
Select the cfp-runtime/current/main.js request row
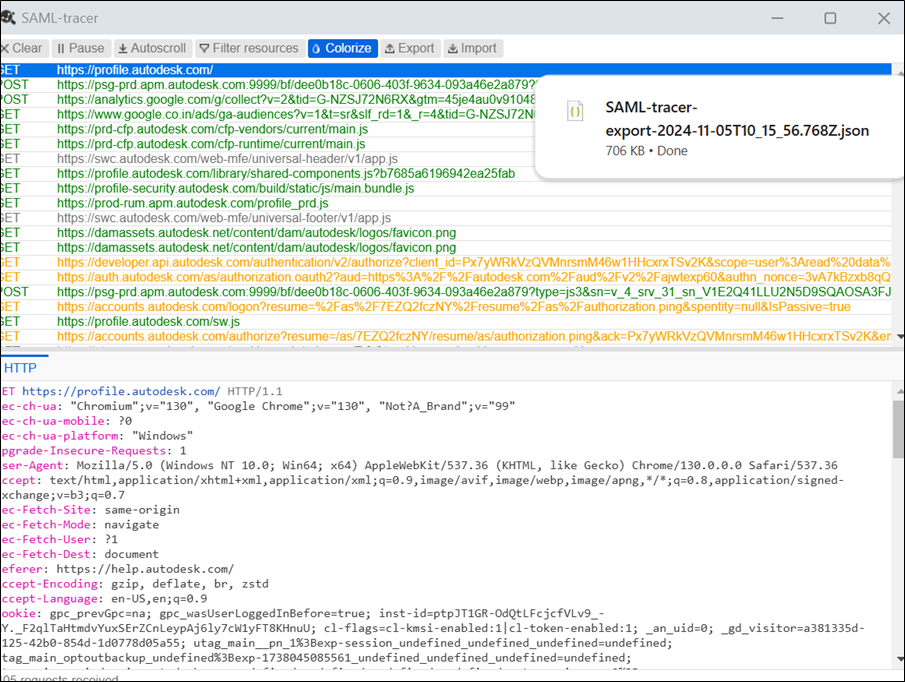[268, 144]
